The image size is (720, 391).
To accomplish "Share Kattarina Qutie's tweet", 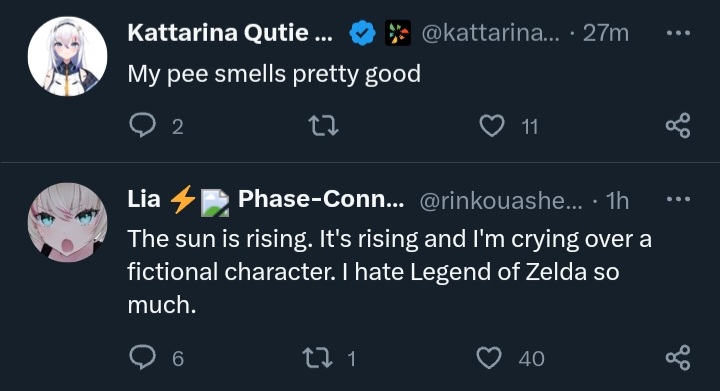I will 678,125.
